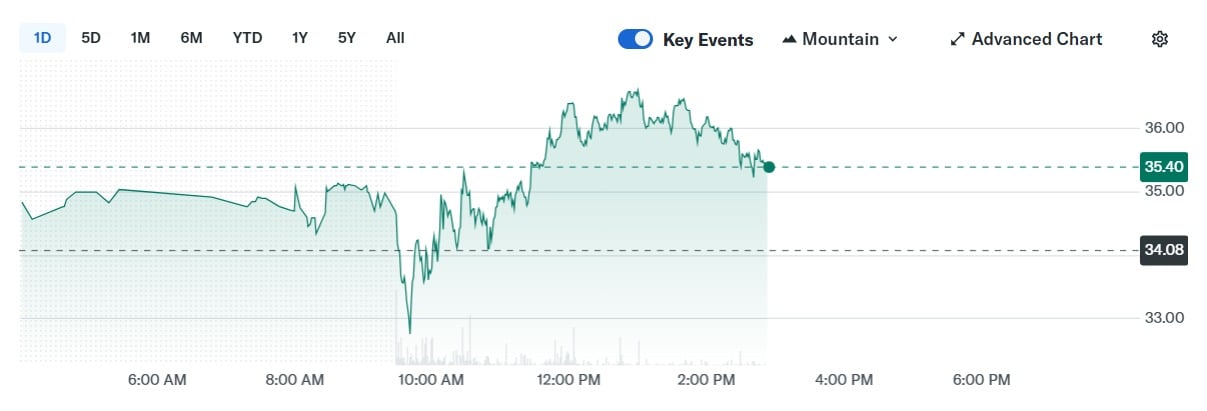Click the Key Events label
The width and height of the screenshot is (1207, 411).
pos(708,40)
